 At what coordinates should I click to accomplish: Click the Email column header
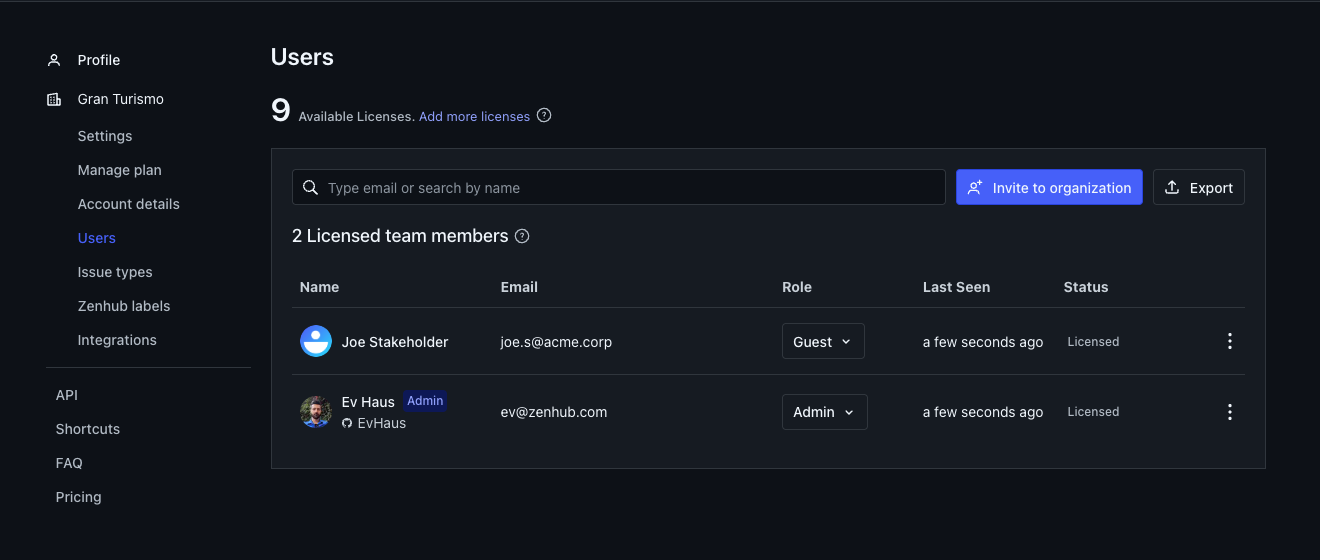(519, 287)
